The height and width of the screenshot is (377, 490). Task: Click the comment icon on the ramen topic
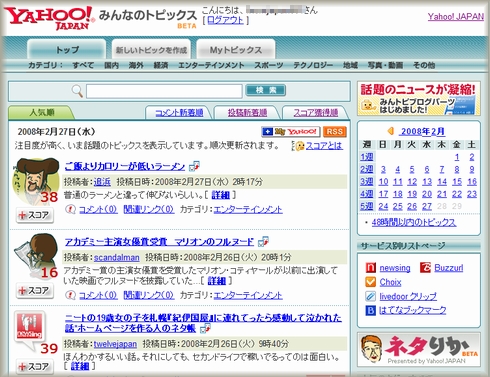coord(70,209)
